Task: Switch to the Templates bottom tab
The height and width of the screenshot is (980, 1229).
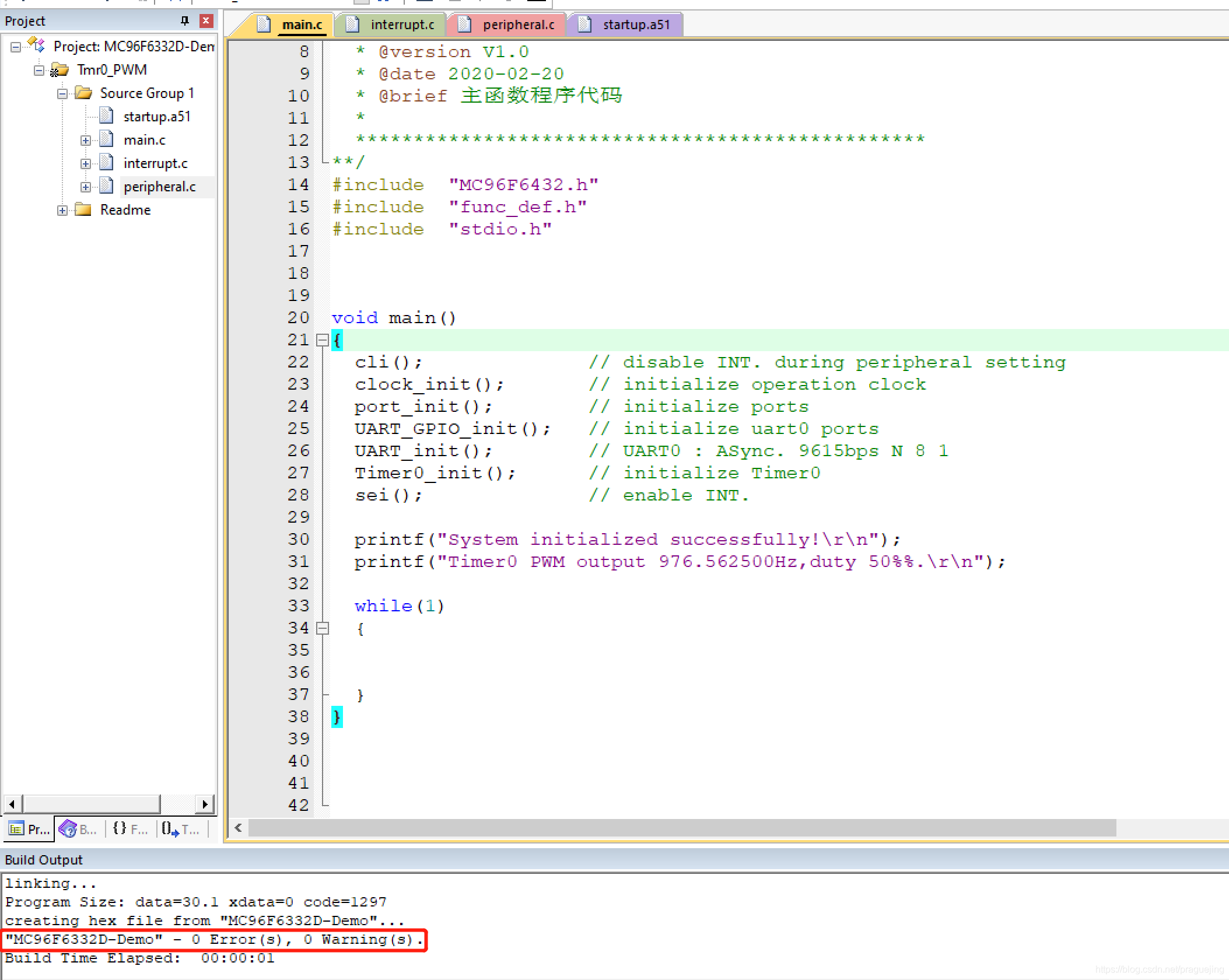Action: click(x=181, y=829)
